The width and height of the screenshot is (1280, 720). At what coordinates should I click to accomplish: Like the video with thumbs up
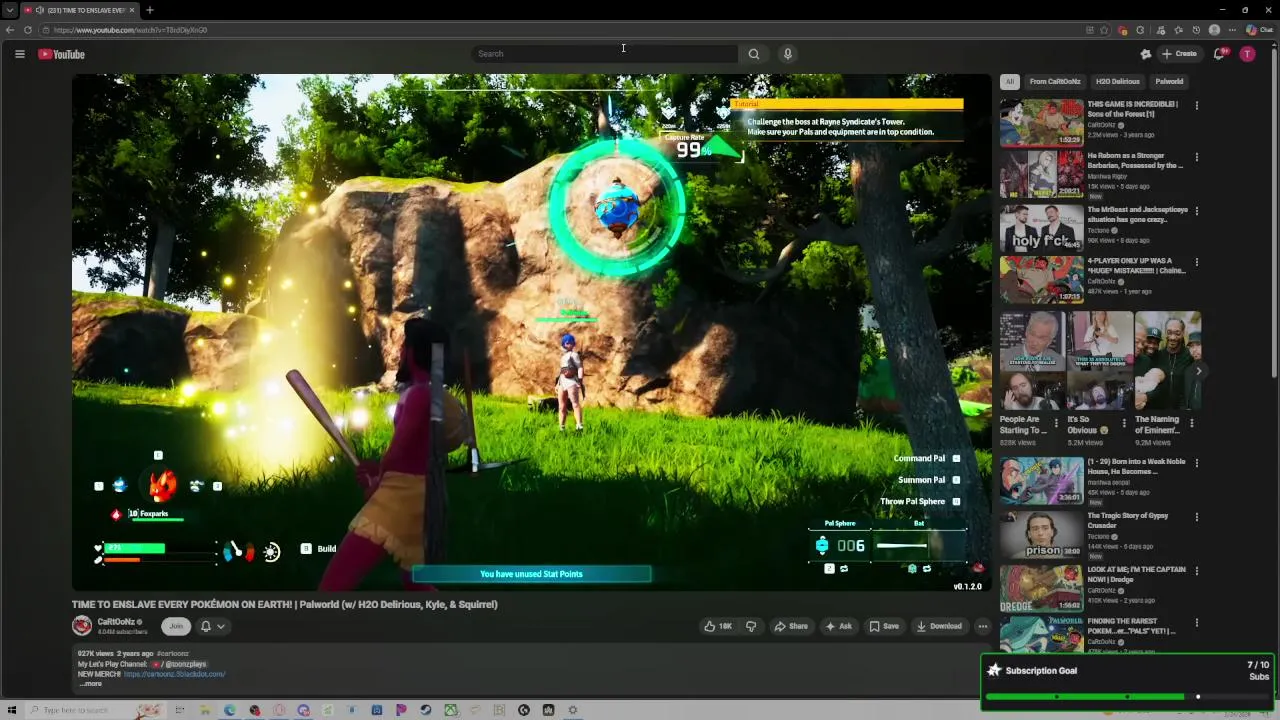tap(718, 626)
